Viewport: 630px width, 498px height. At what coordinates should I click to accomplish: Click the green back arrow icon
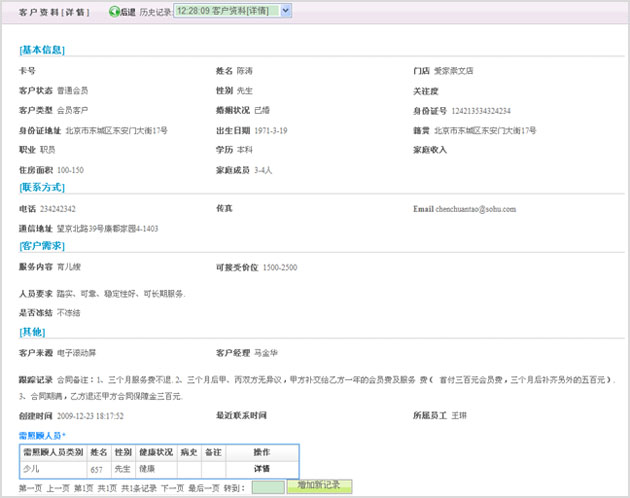113,11
